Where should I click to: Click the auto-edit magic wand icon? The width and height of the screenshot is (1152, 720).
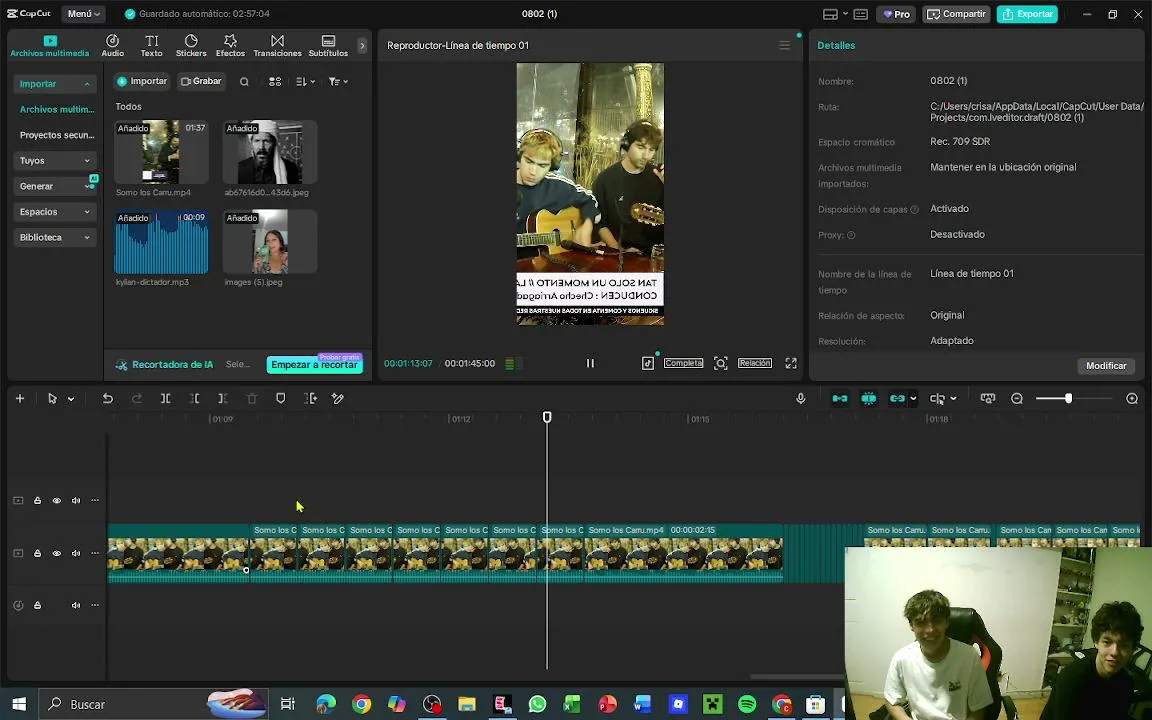point(338,398)
